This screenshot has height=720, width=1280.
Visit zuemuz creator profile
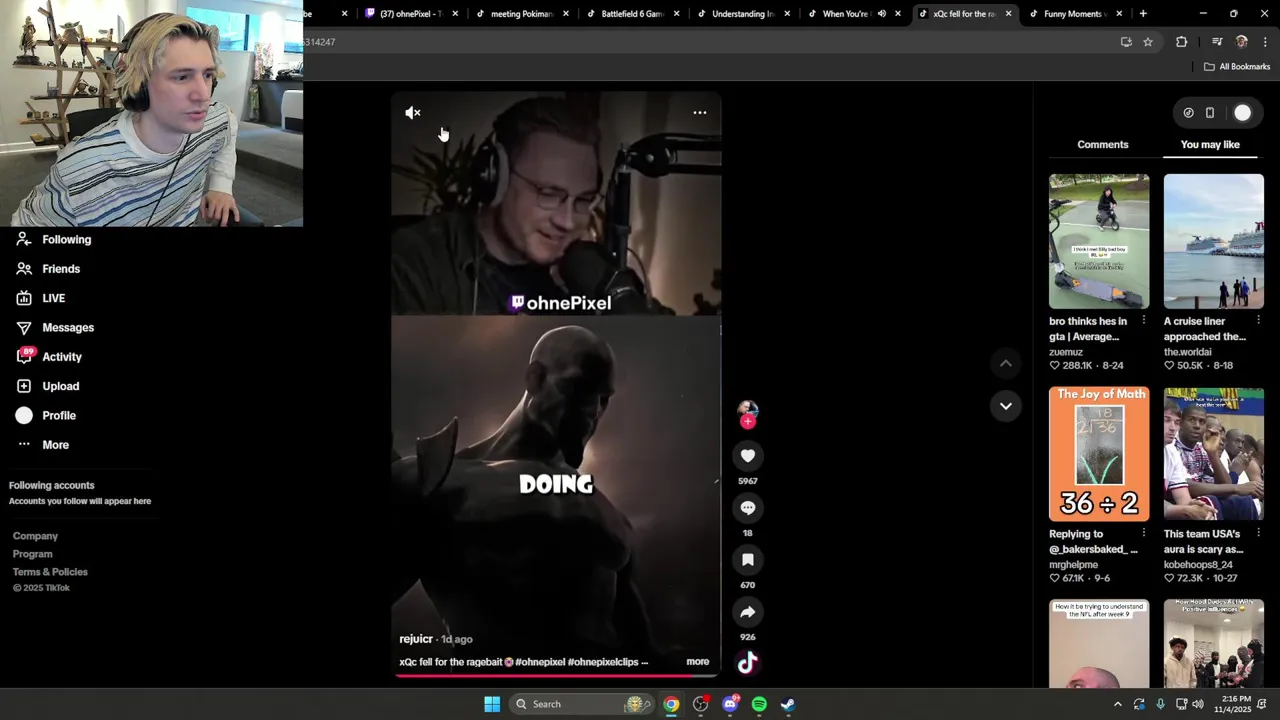point(1066,352)
